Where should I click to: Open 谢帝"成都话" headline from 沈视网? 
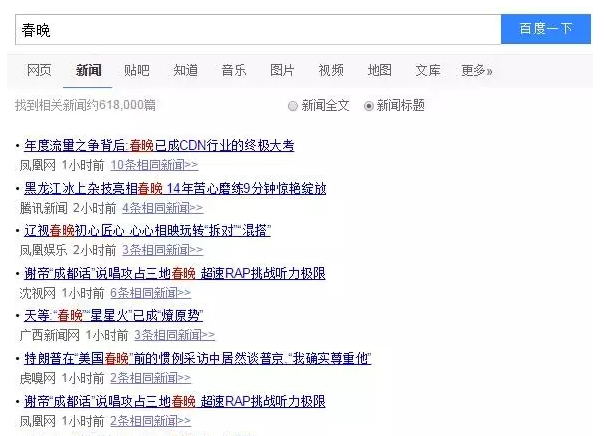[175, 274]
